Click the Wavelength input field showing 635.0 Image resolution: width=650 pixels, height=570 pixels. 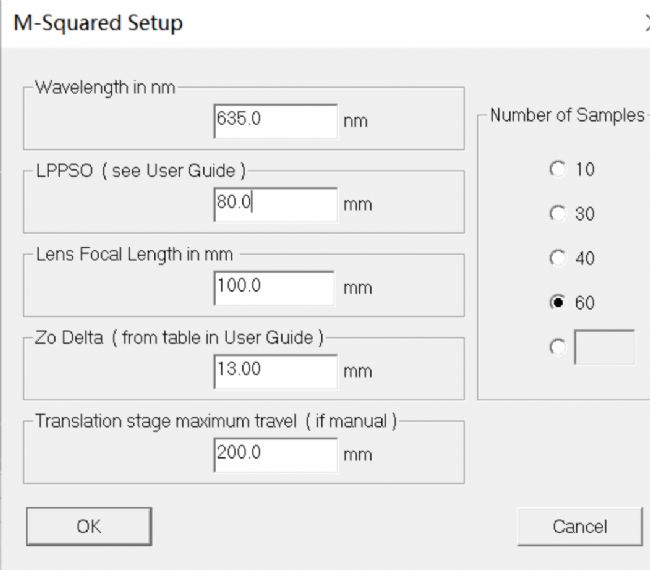click(275, 121)
